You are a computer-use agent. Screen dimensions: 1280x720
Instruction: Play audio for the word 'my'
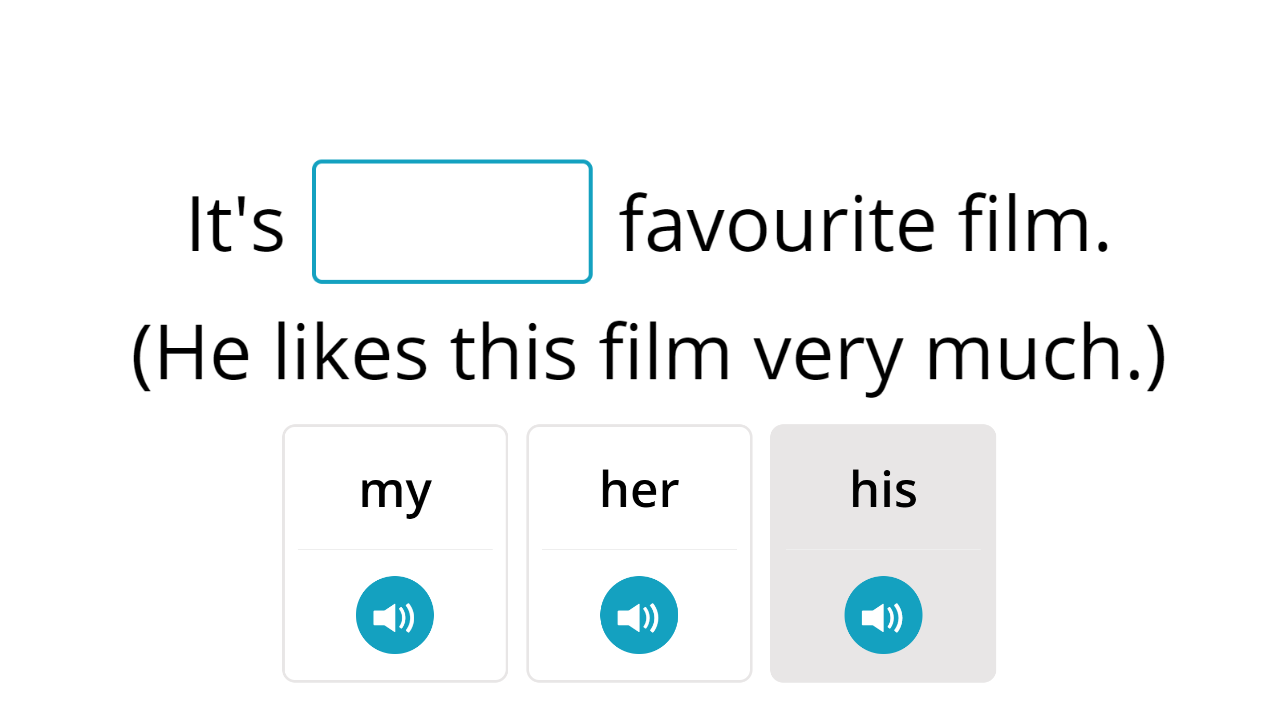(395, 615)
